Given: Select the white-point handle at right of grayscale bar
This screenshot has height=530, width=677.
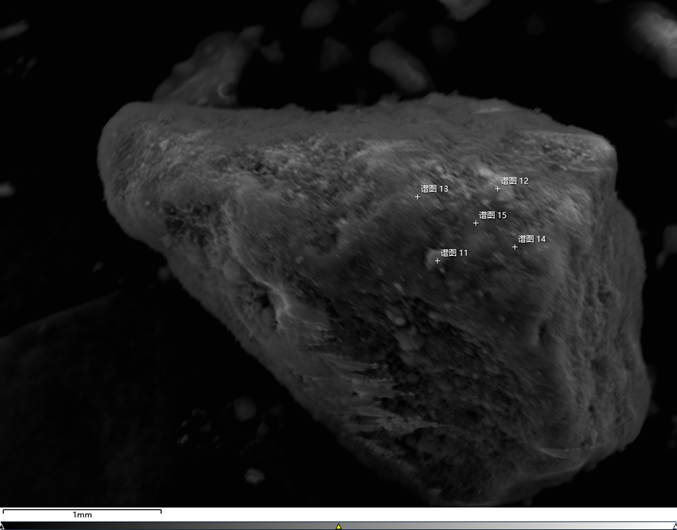Looking at the screenshot, I should point(674,526).
